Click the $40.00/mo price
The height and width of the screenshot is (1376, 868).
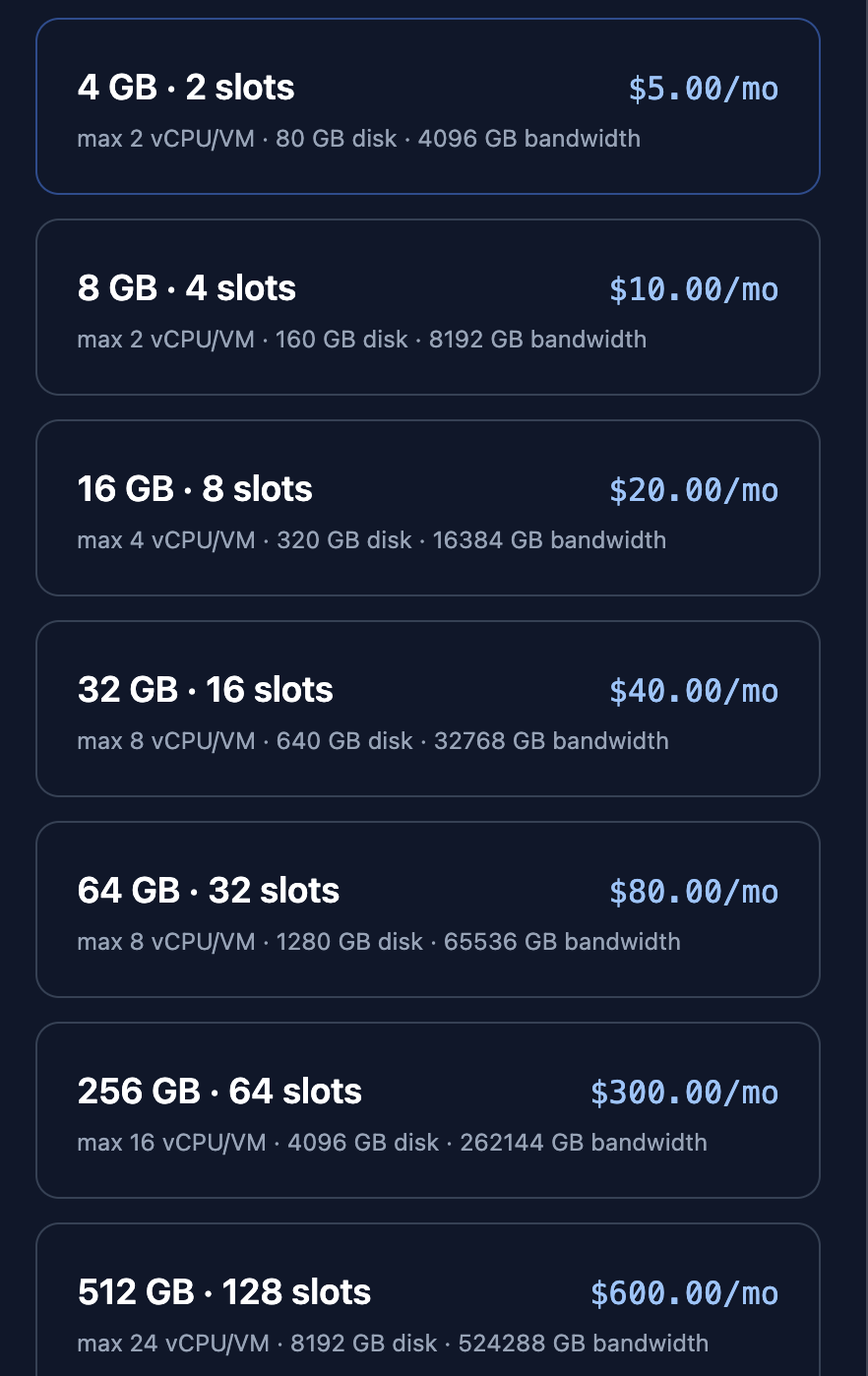(x=694, y=691)
